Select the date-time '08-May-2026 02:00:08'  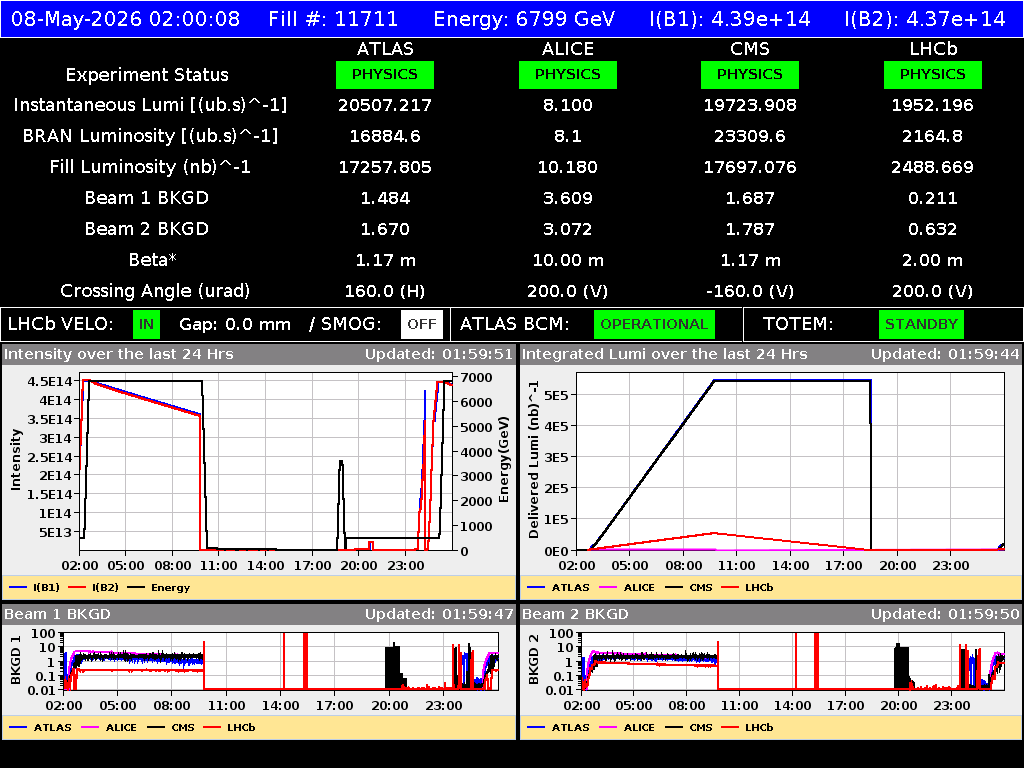tap(125, 19)
